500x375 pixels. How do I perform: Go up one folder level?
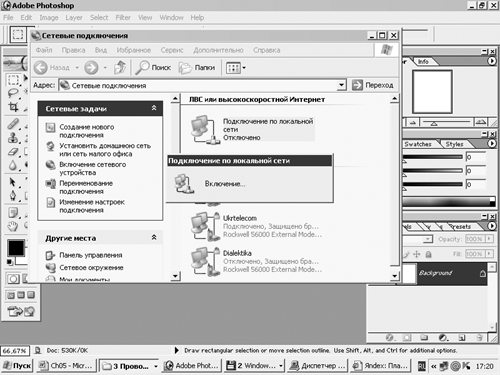click(120, 68)
